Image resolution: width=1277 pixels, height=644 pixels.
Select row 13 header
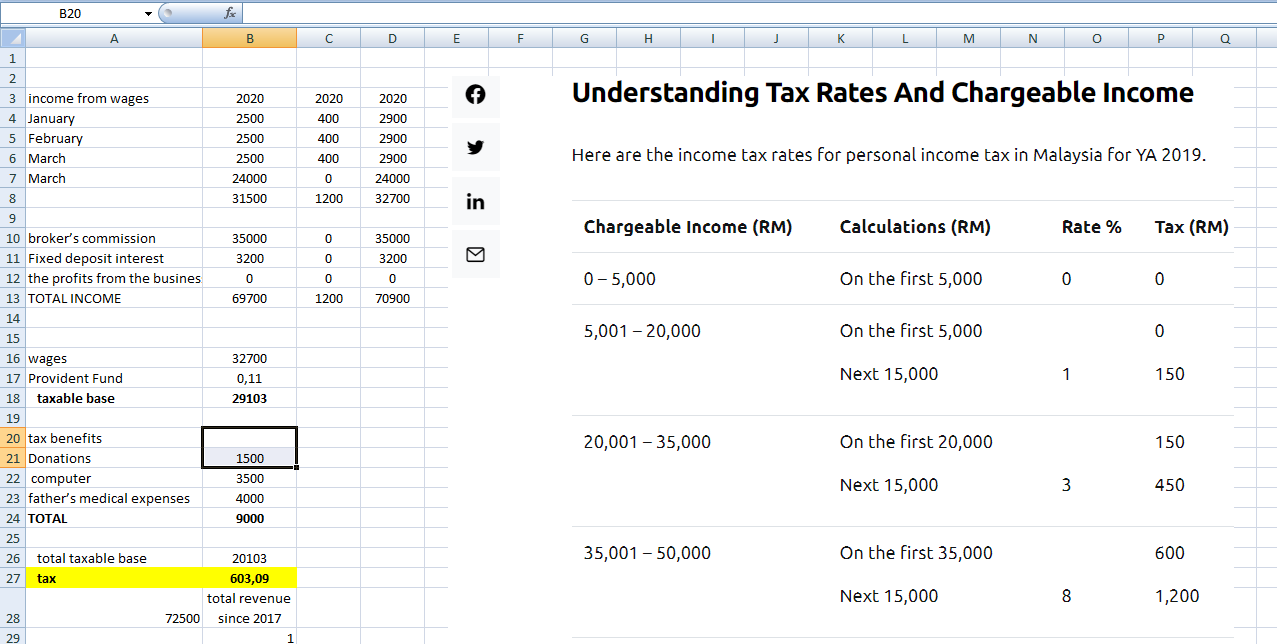tap(12, 298)
